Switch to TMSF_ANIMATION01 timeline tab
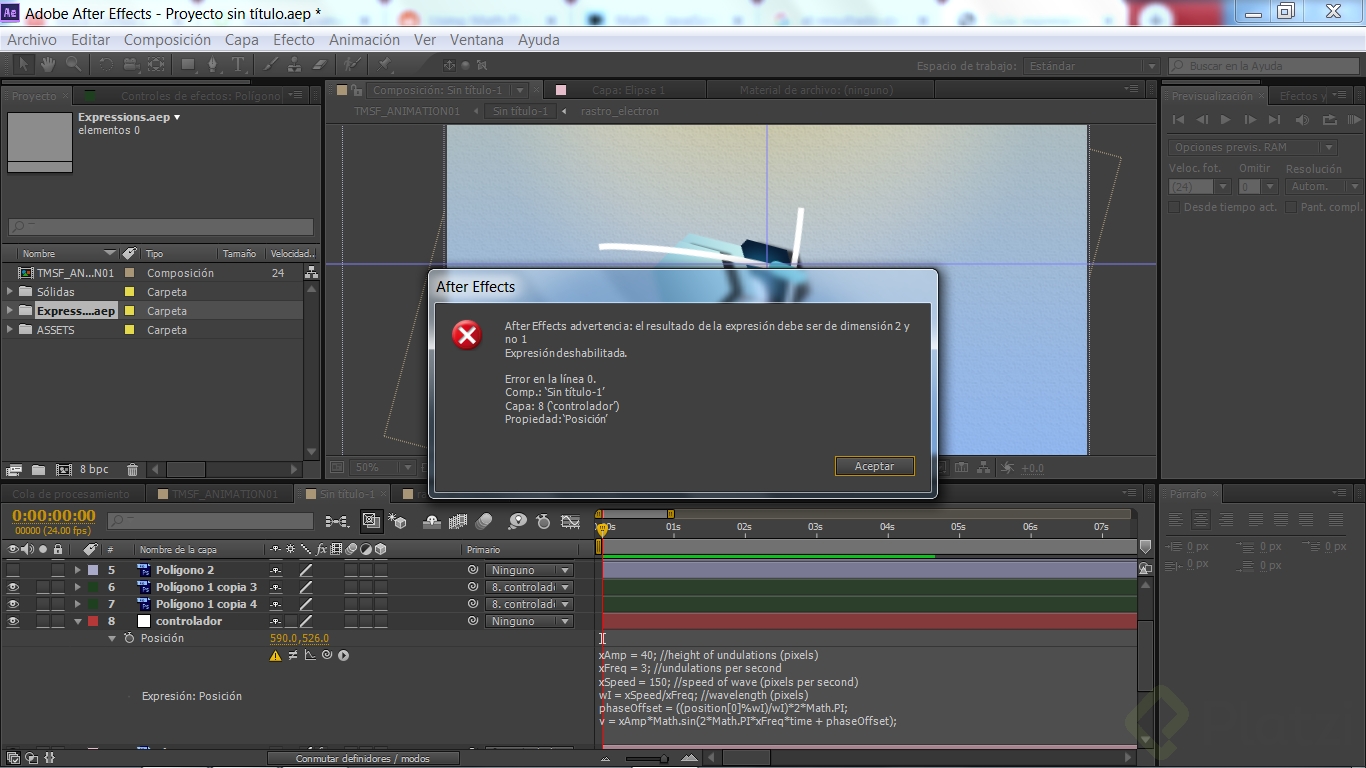 (x=220, y=494)
